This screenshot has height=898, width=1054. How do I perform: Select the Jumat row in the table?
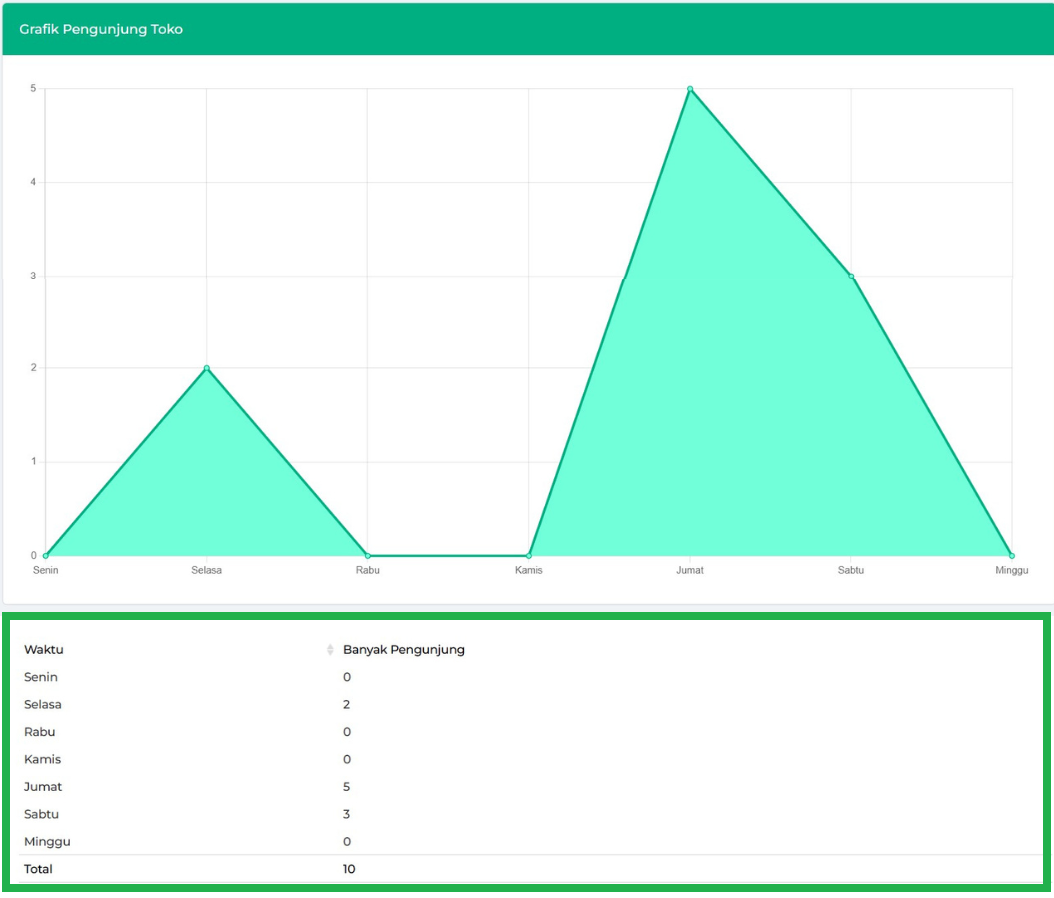[x=43, y=787]
